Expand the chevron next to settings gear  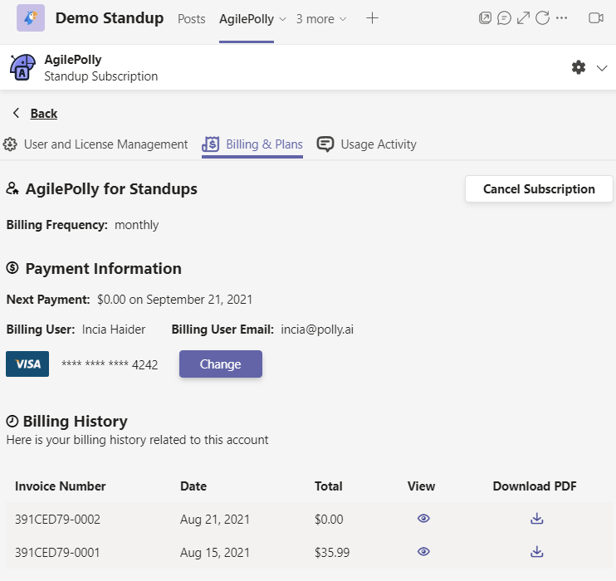602,68
